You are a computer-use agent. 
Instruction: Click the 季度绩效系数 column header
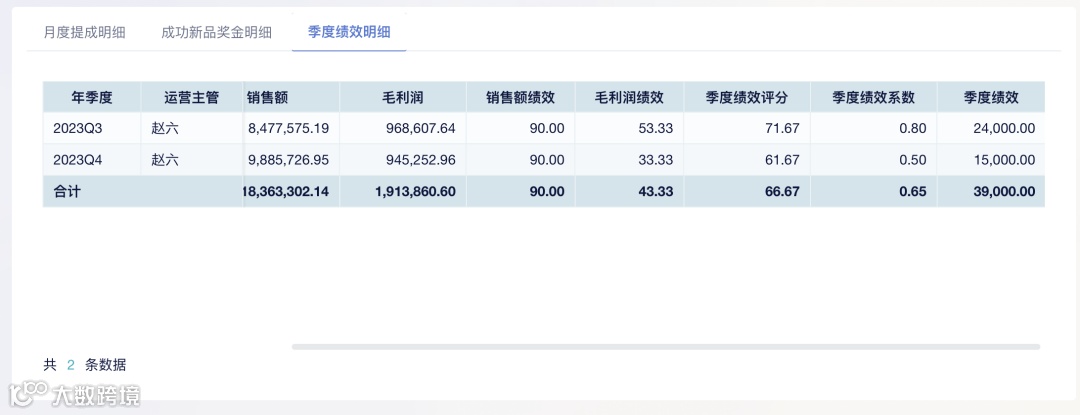pyautogui.click(x=873, y=98)
